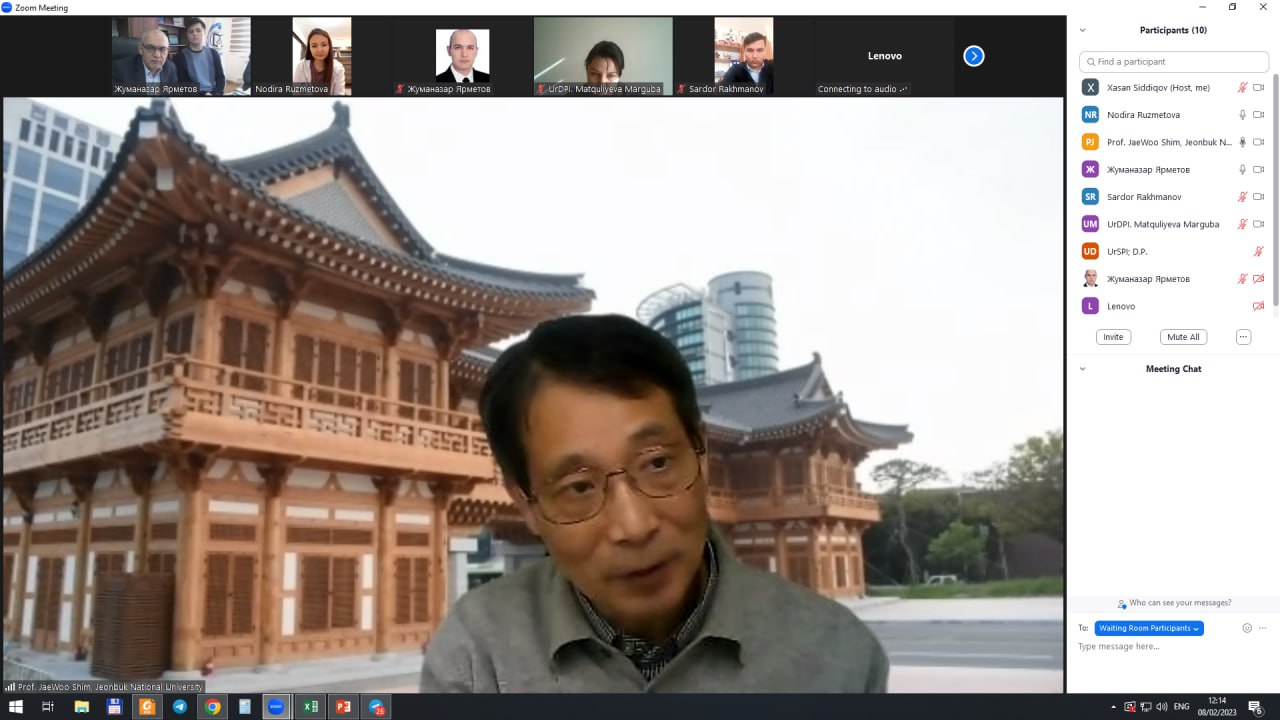This screenshot has height=720, width=1280.
Task: Open Google Chrome from the taskbar
Action: point(213,707)
